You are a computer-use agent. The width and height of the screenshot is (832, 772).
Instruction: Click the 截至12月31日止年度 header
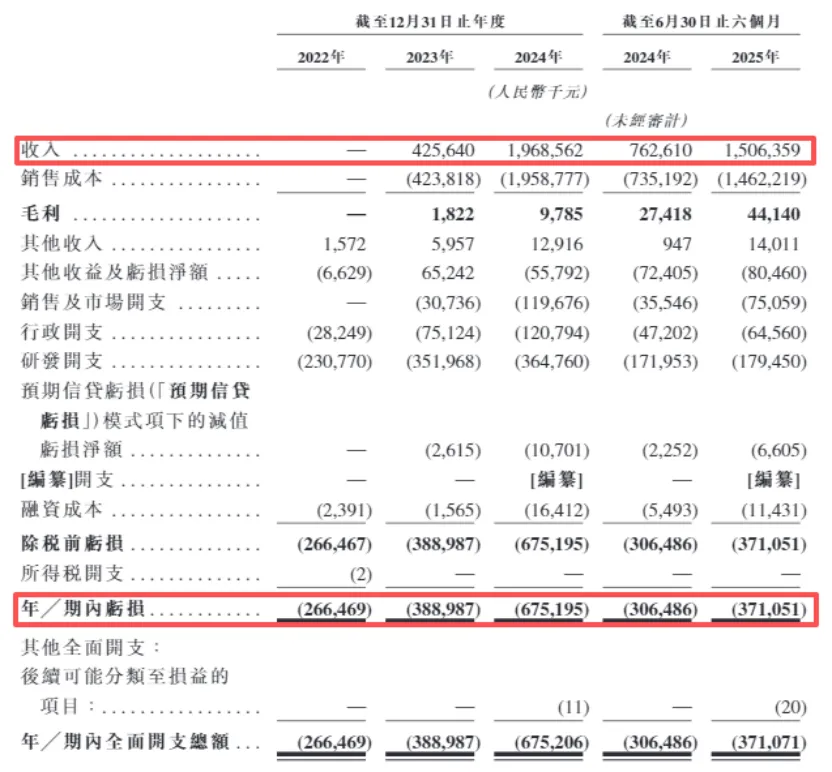pos(430,20)
